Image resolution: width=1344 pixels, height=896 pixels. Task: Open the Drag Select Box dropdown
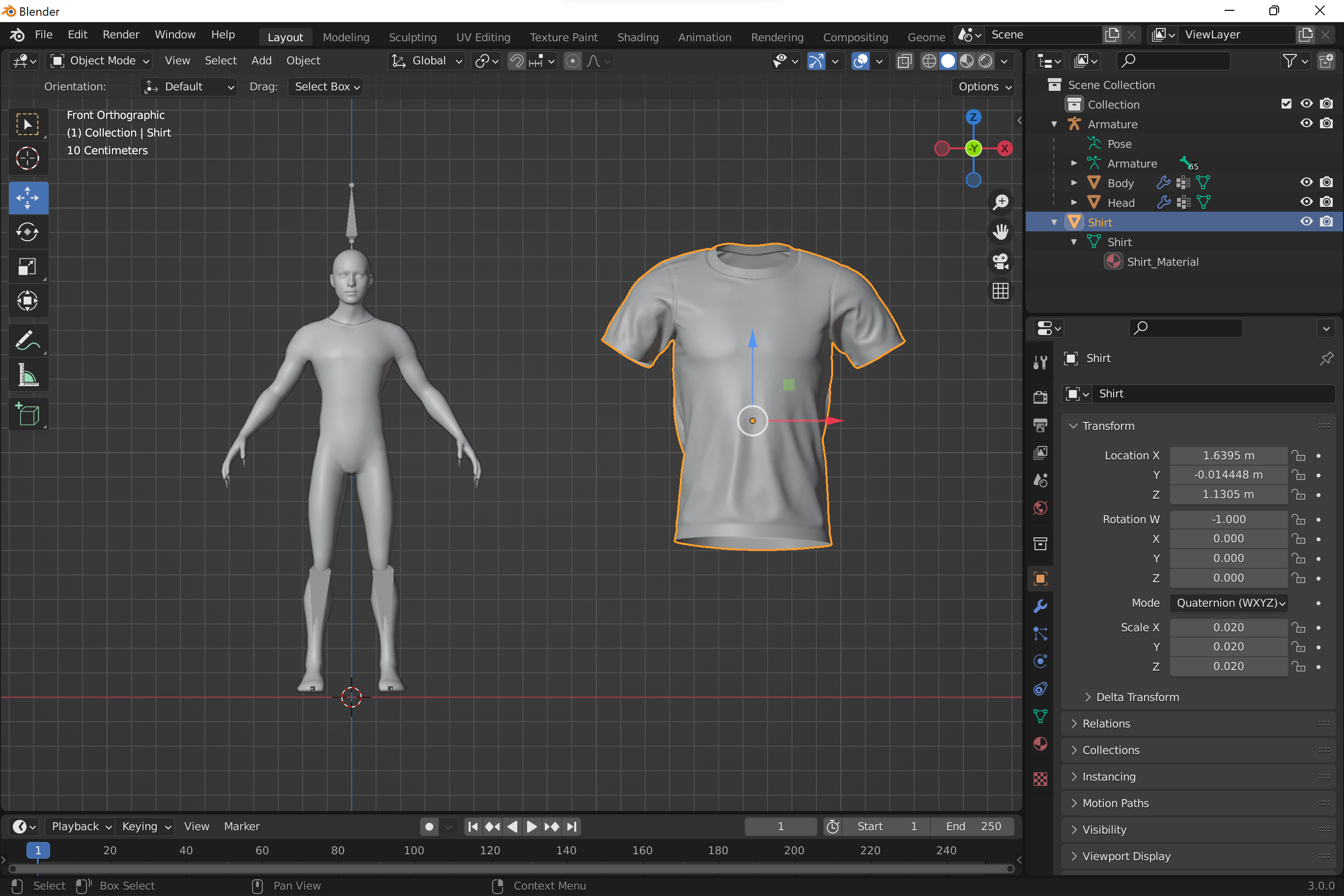[x=326, y=87]
